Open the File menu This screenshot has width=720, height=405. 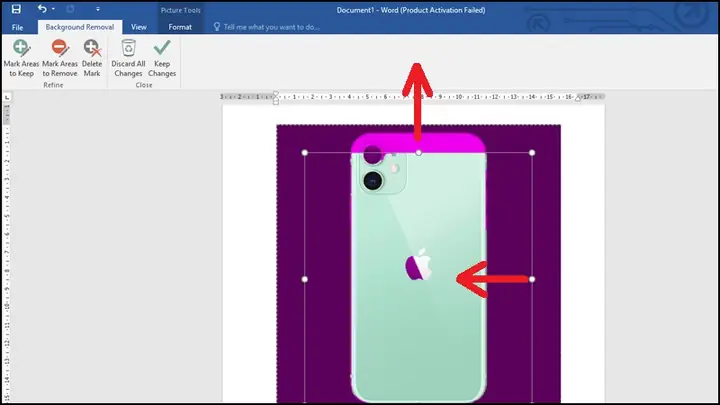(x=17, y=27)
